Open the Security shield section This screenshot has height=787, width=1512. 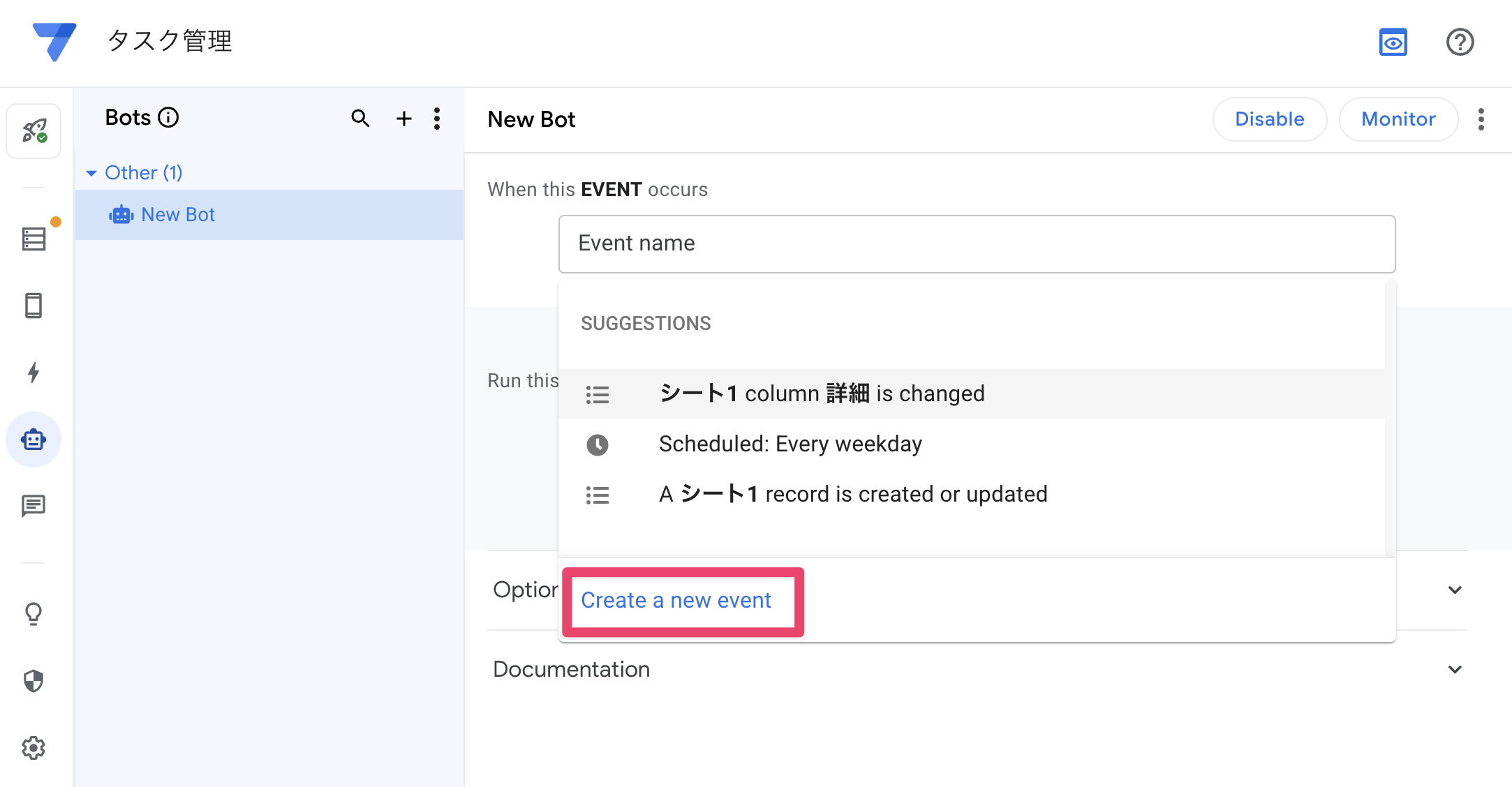pyautogui.click(x=34, y=681)
